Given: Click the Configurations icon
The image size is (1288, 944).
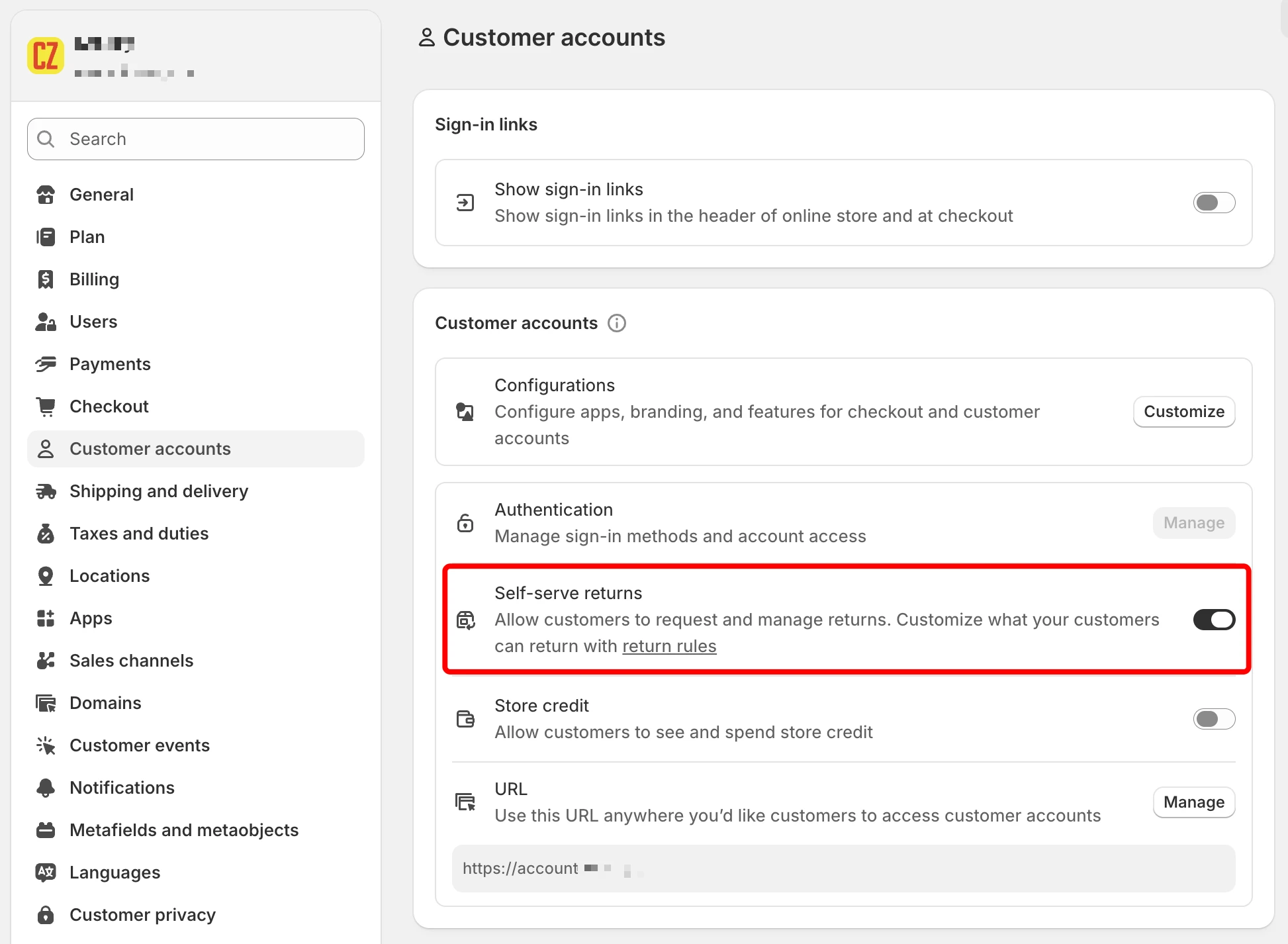Looking at the screenshot, I should (x=465, y=412).
